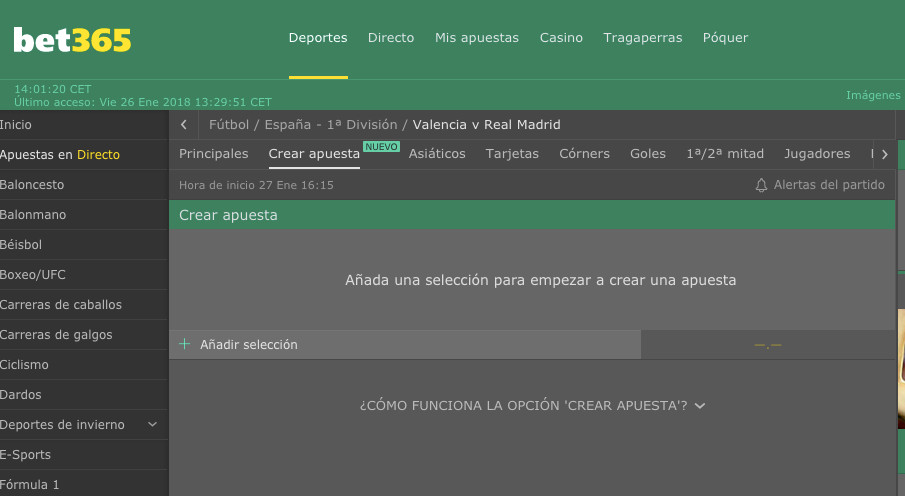The image size is (905, 496).
Task: Switch to the Principales tab
Action: point(213,154)
